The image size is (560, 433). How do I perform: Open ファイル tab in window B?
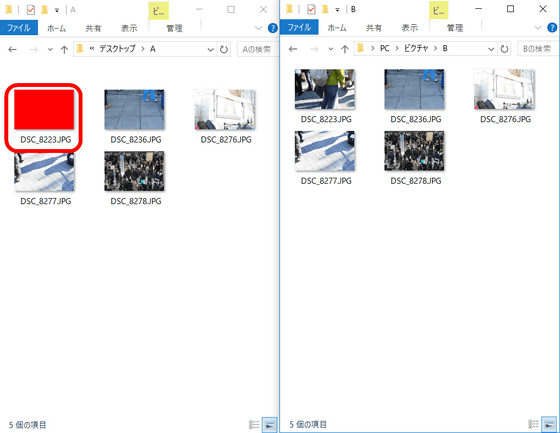pos(299,28)
